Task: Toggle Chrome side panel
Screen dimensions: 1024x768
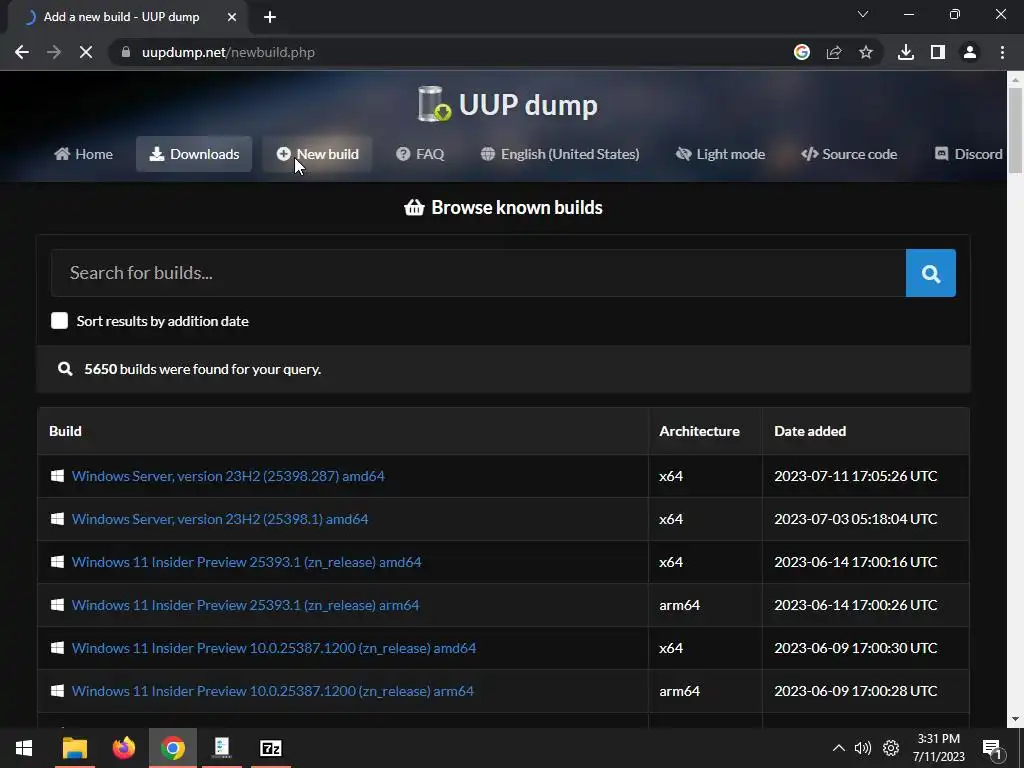Action: point(938,52)
